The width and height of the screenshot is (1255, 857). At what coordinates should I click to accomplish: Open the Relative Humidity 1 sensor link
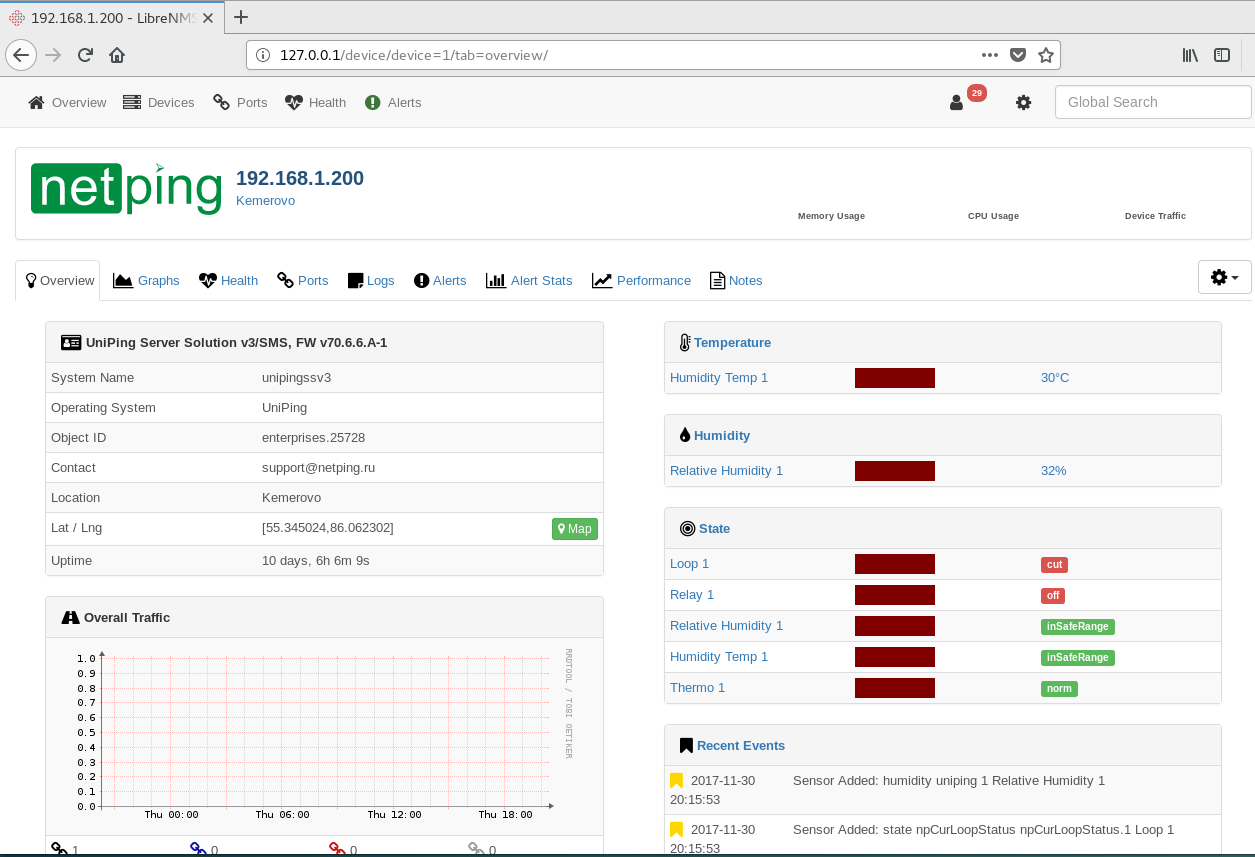(x=726, y=470)
